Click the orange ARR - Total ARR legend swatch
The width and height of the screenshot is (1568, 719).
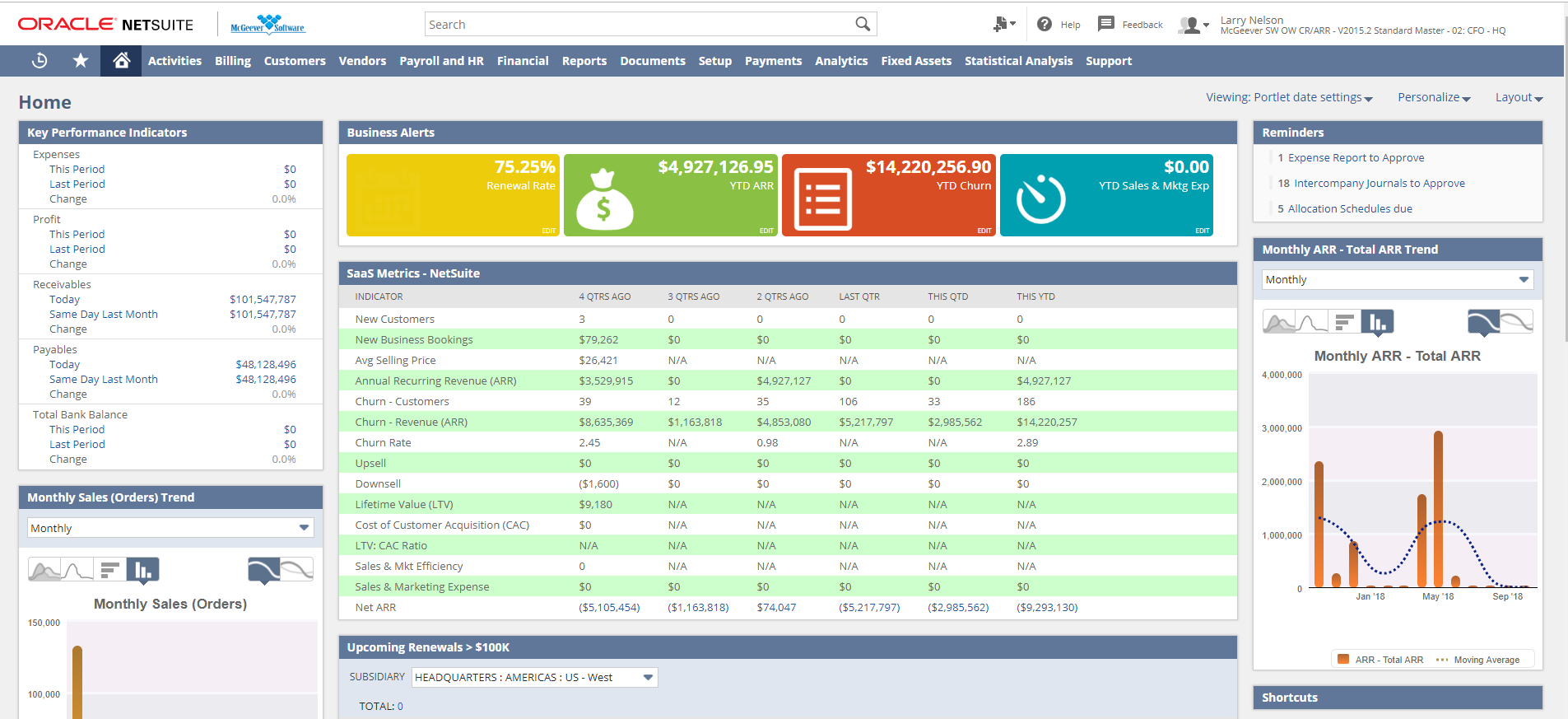pos(1343,660)
